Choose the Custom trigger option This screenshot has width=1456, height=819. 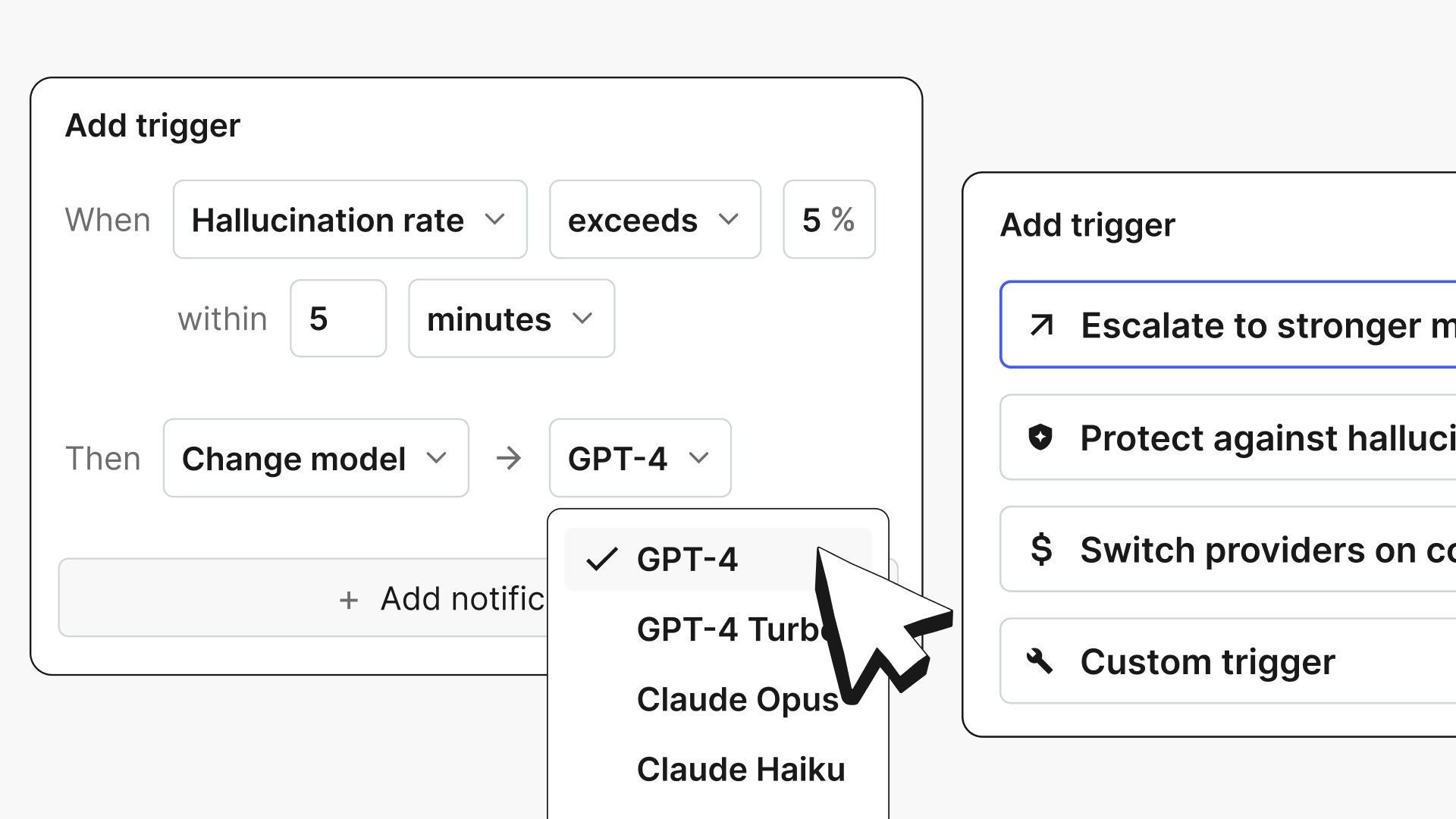tap(1228, 661)
